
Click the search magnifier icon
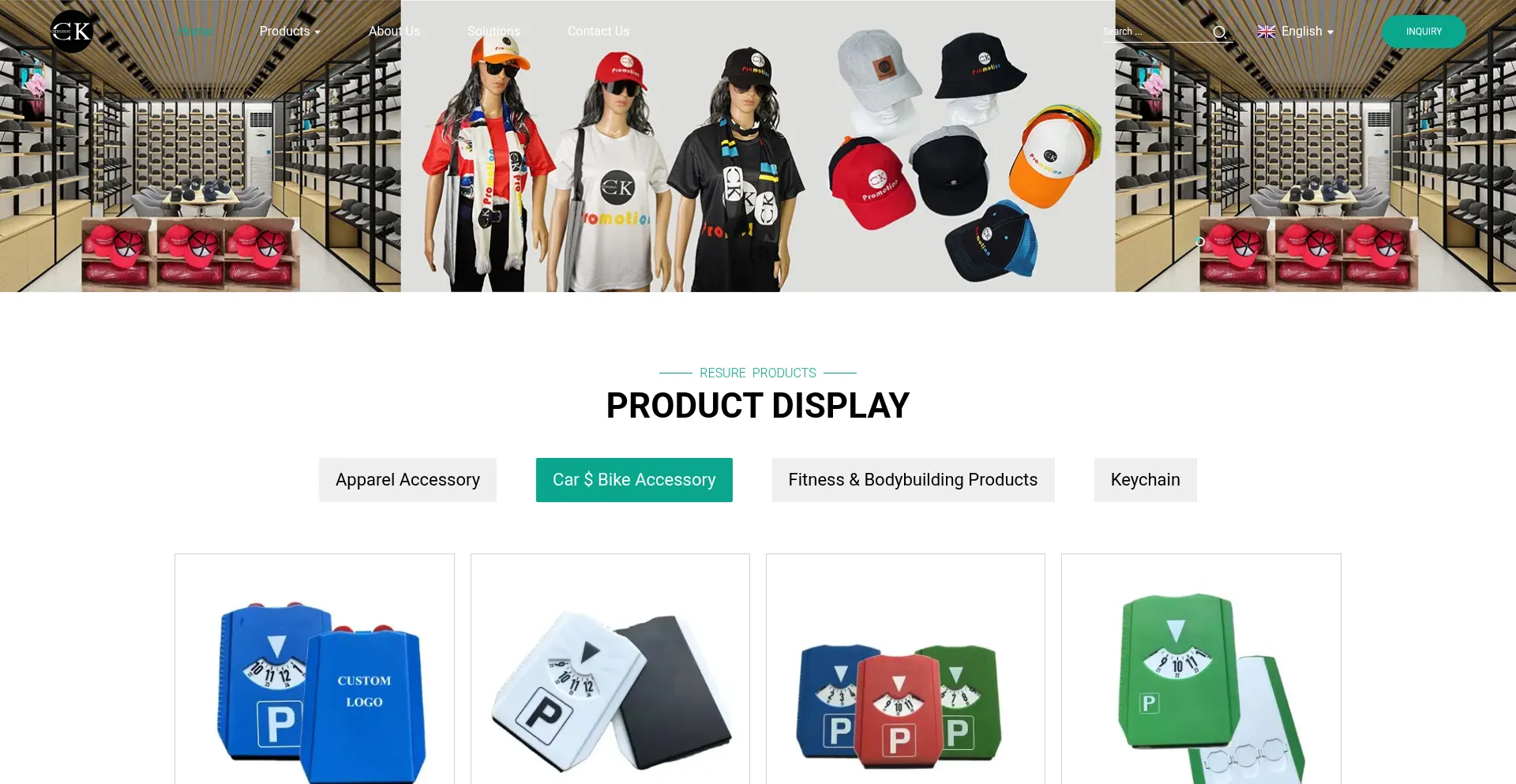coord(1220,32)
